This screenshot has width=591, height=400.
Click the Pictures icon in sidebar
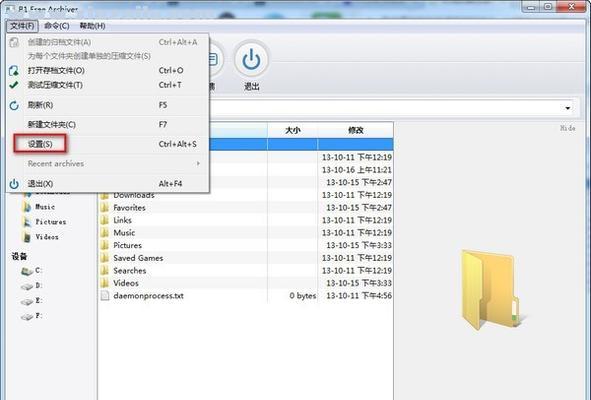point(27,222)
